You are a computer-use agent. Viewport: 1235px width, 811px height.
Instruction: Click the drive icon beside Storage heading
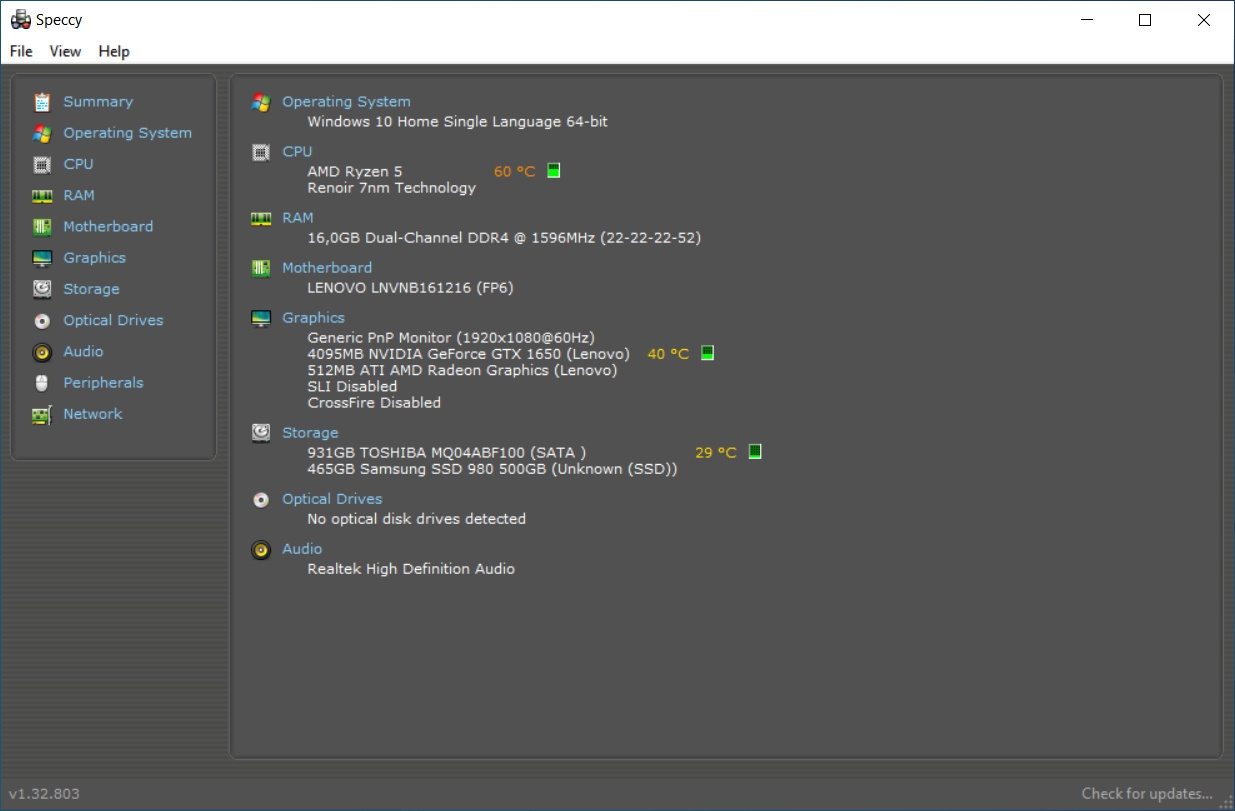coord(261,433)
